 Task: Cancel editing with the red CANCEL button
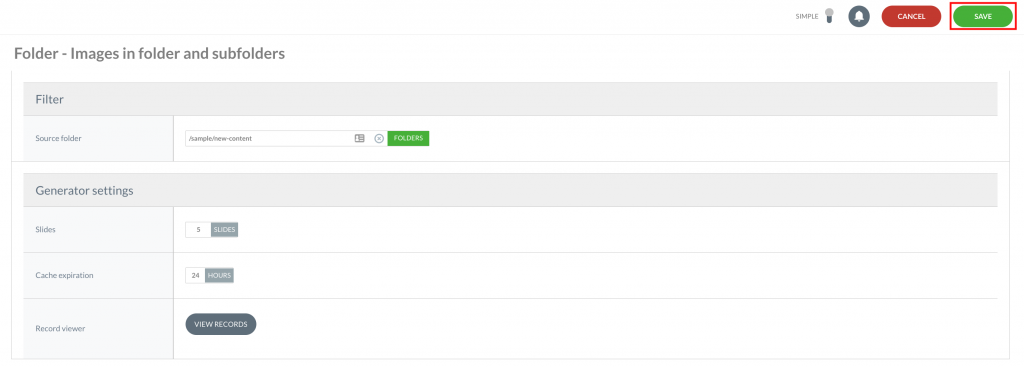(x=911, y=16)
